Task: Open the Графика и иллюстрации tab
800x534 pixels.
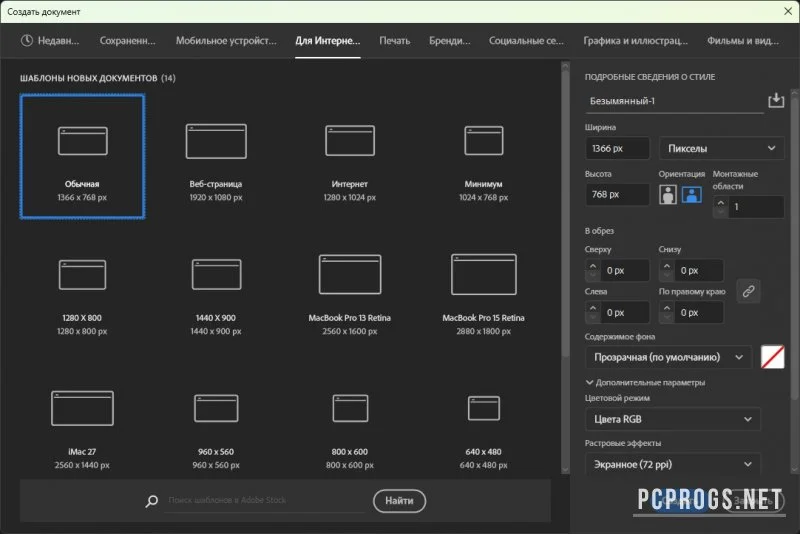Action: (635, 40)
